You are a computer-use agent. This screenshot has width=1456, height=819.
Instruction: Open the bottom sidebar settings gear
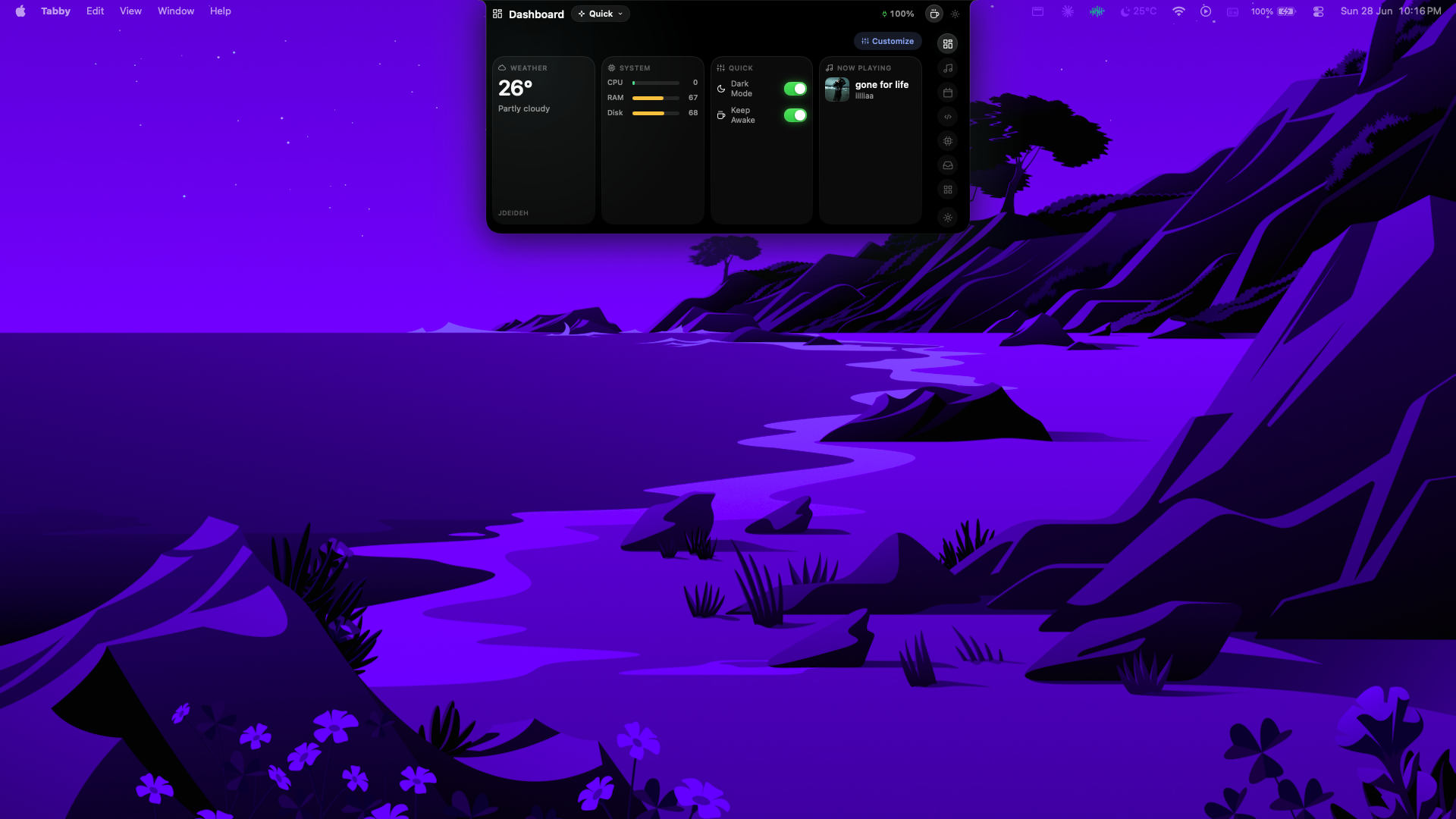coord(948,218)
